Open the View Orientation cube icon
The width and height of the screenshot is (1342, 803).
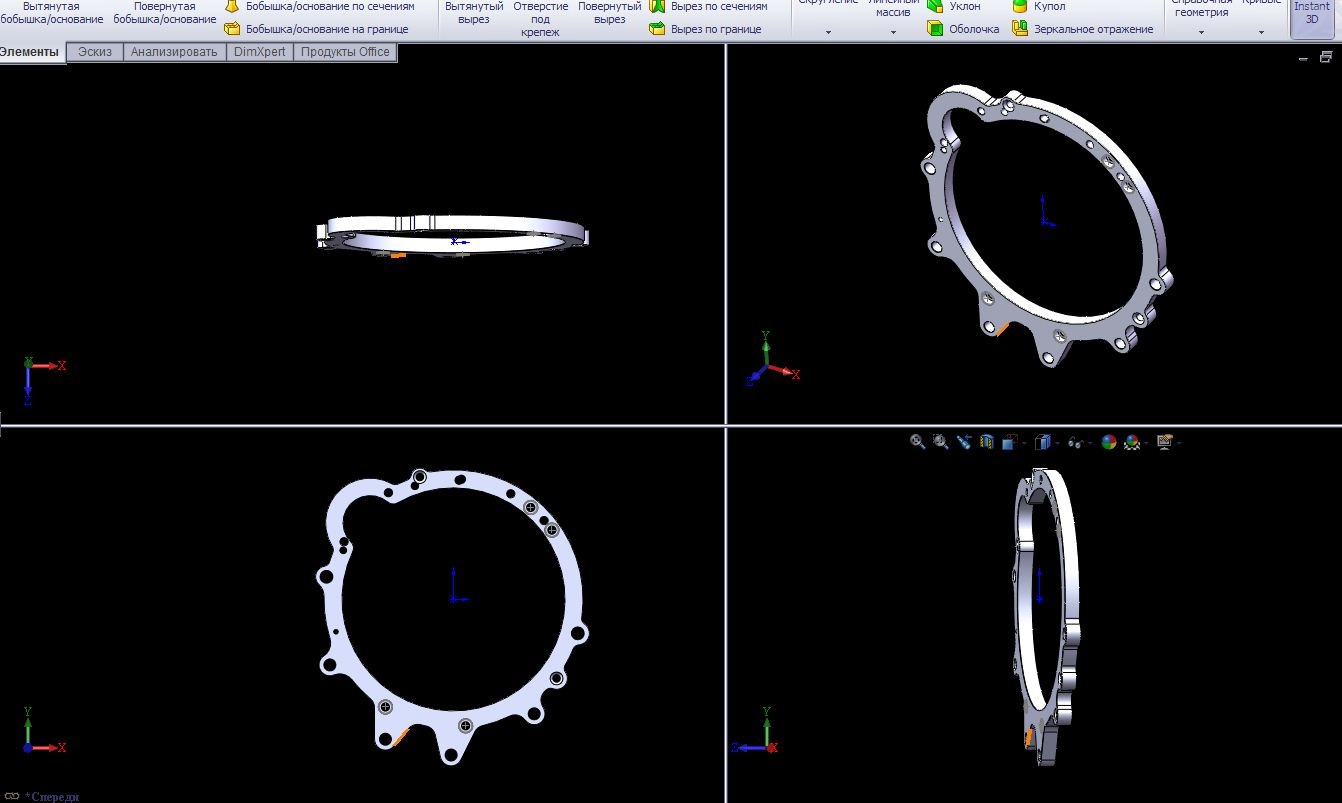pyautogui.click(x=1010, y=441)
